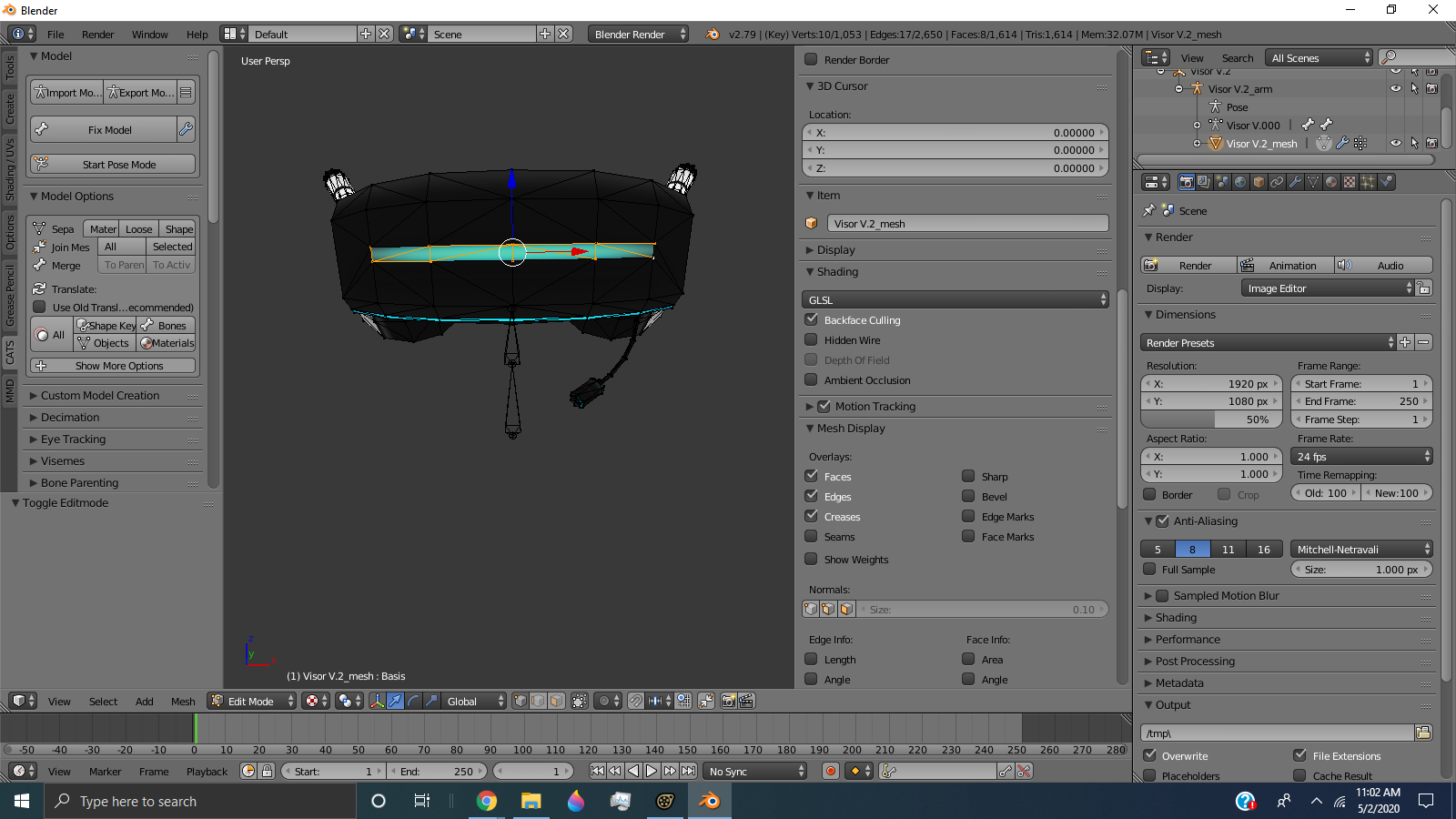This screenshot has height=819, width=1456.
Task: Click the timeline record auto-keyframe button
Action: click(830, 771)
